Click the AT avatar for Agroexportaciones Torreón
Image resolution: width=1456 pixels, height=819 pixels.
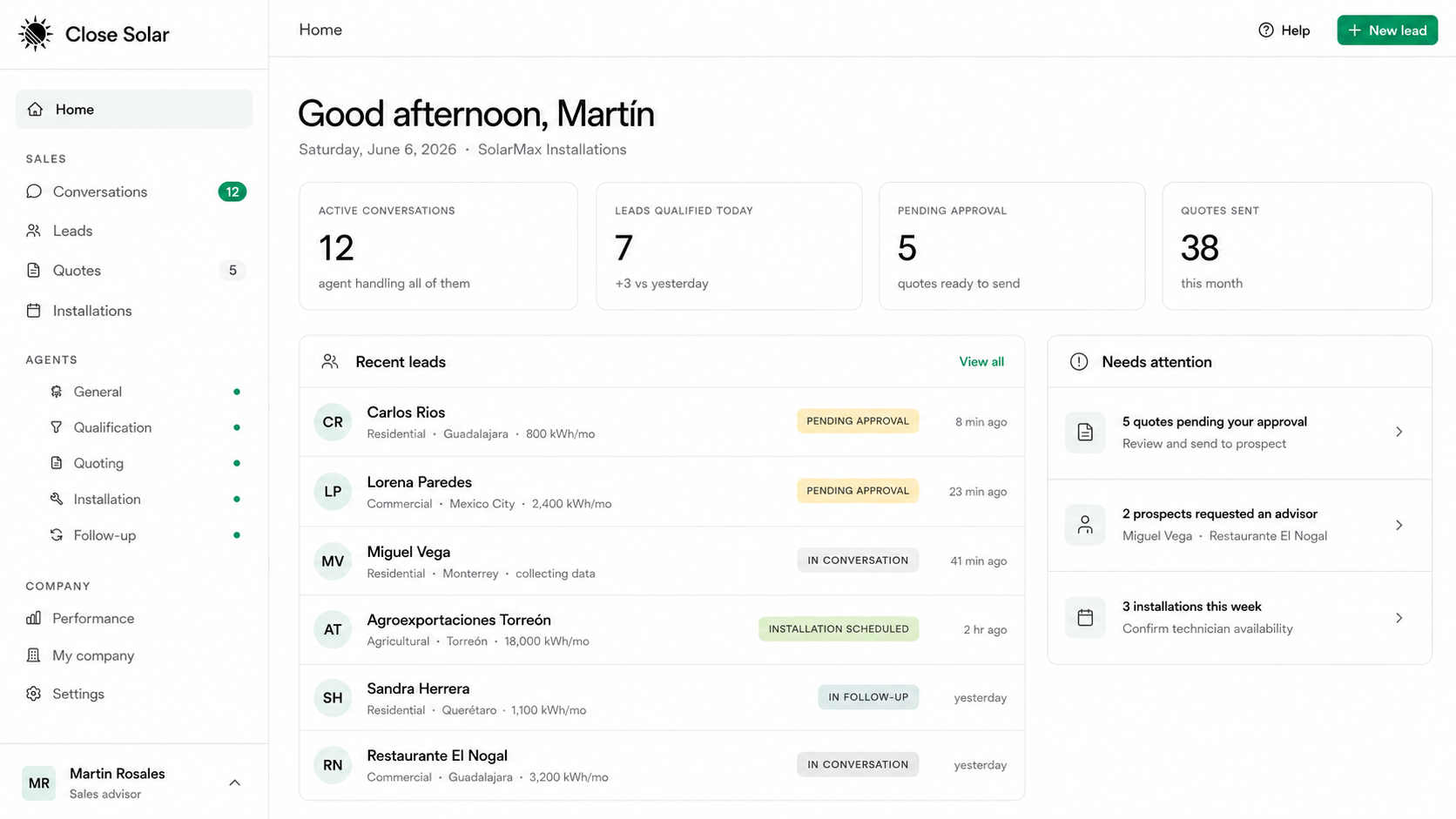coord(333,629)
